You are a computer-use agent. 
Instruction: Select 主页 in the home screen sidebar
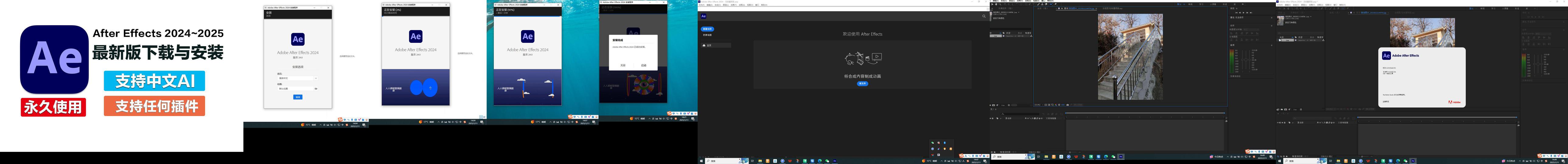click(716, 46)
